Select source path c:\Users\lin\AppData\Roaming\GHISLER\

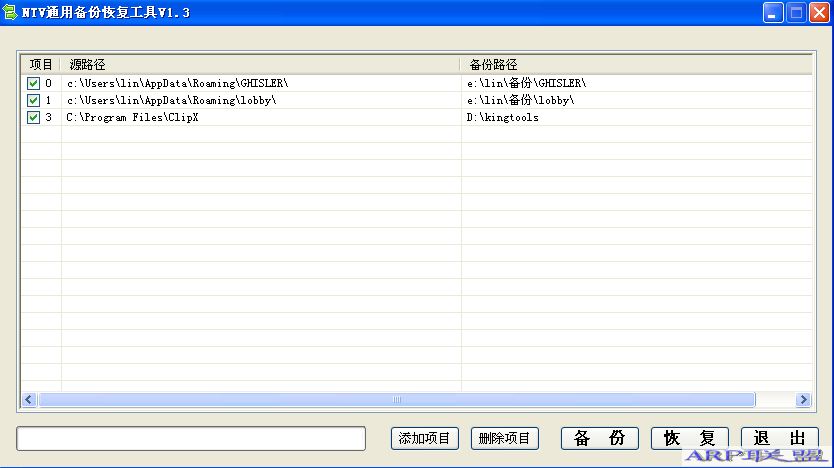[178, 83]
